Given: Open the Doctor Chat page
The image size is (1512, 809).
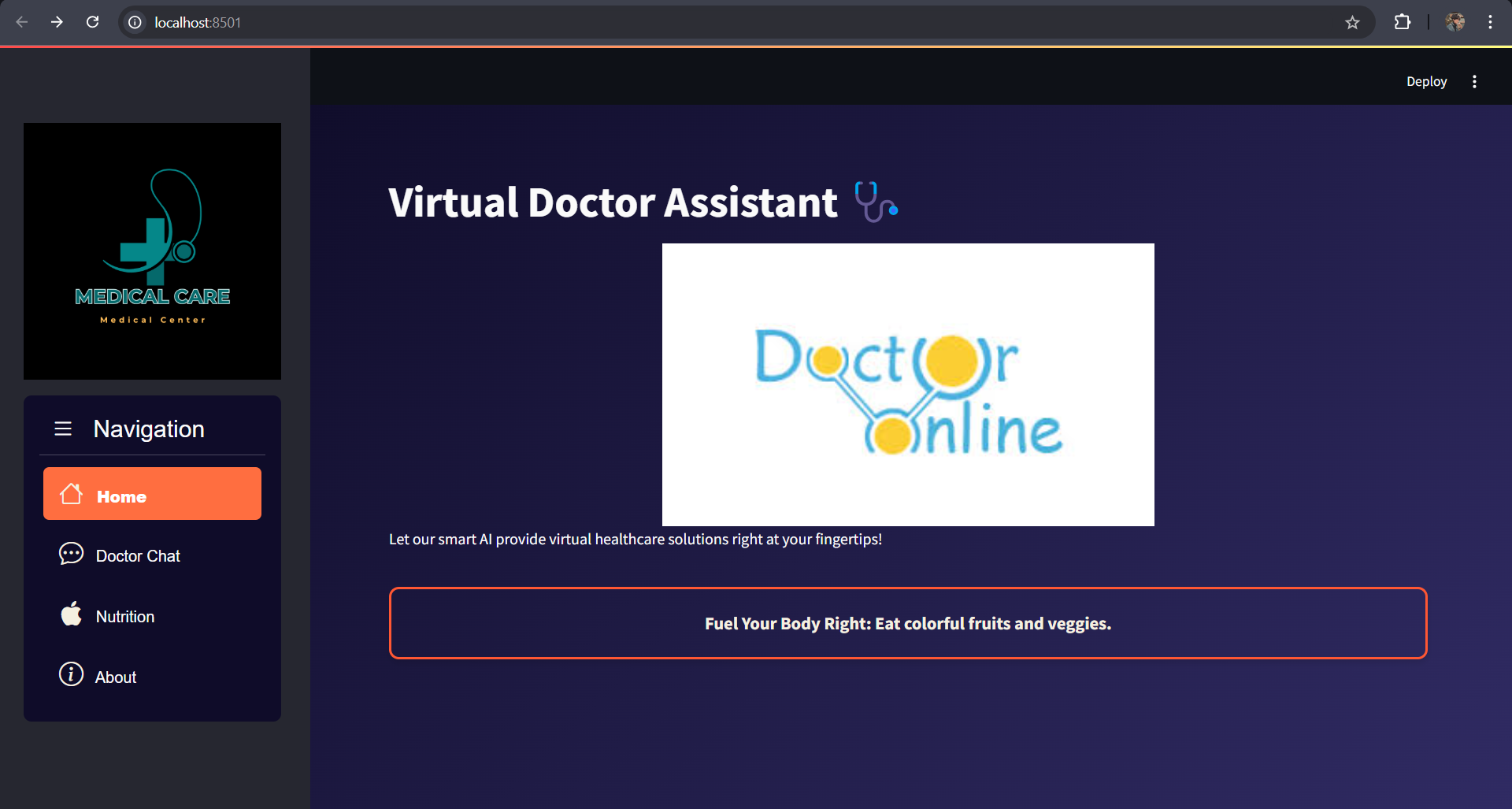Looking at the screenshot, I should 152,555.
